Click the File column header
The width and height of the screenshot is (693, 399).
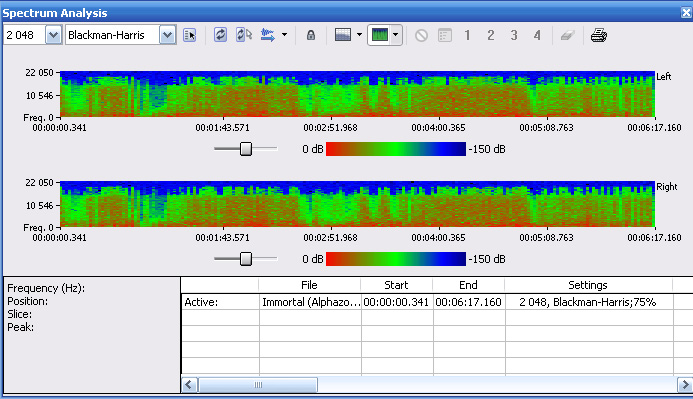coord(309,285)
